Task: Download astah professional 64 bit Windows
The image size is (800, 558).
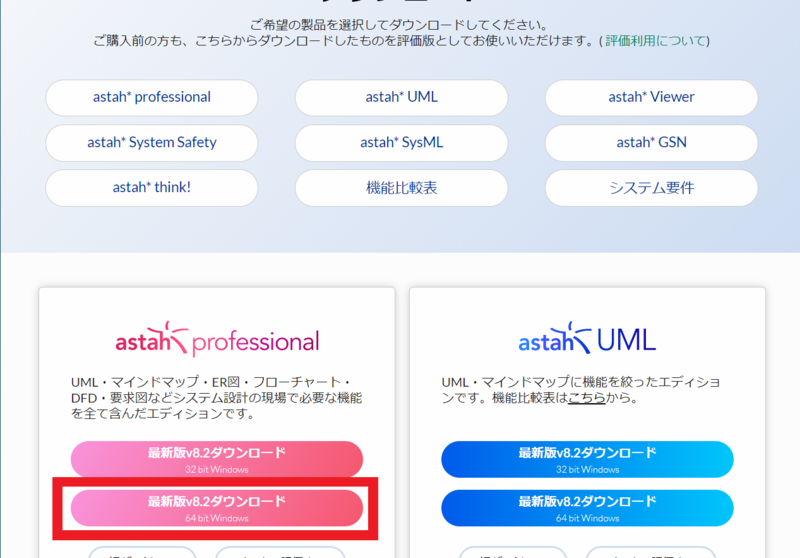Action: 217,508
